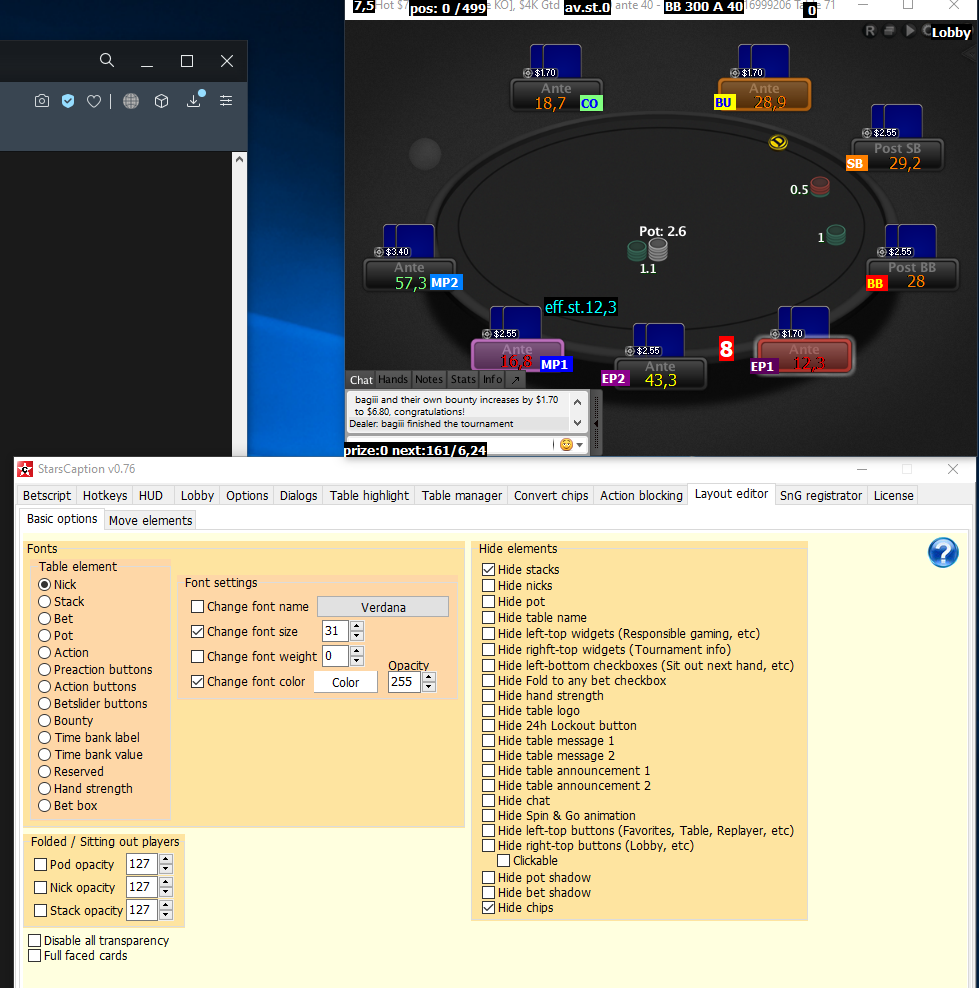
Task: Open the Hands tab in table chat
Action: pyautogui.click(x=392, y=379)
